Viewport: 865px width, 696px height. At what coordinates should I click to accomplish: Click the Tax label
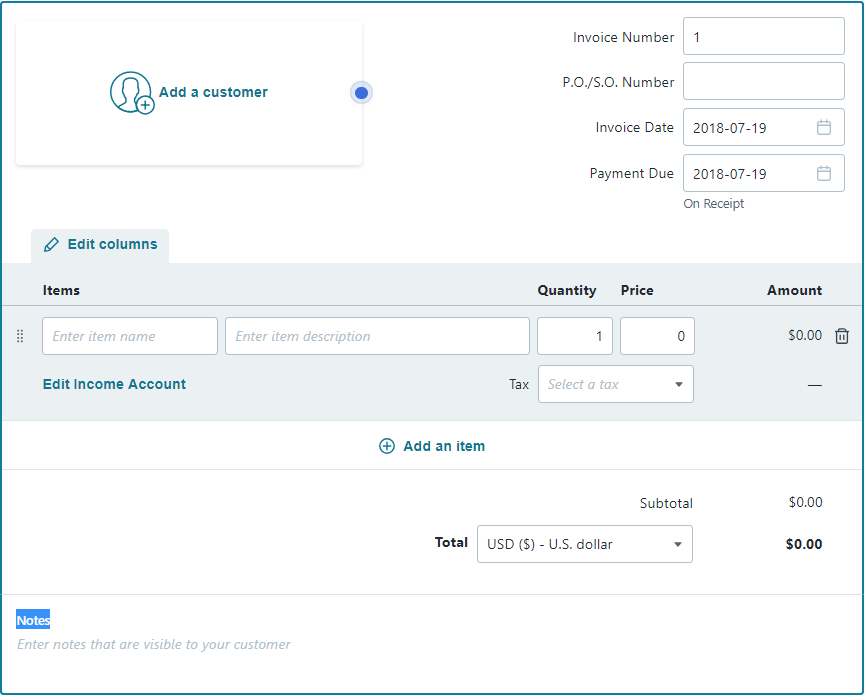pos(519,384)
